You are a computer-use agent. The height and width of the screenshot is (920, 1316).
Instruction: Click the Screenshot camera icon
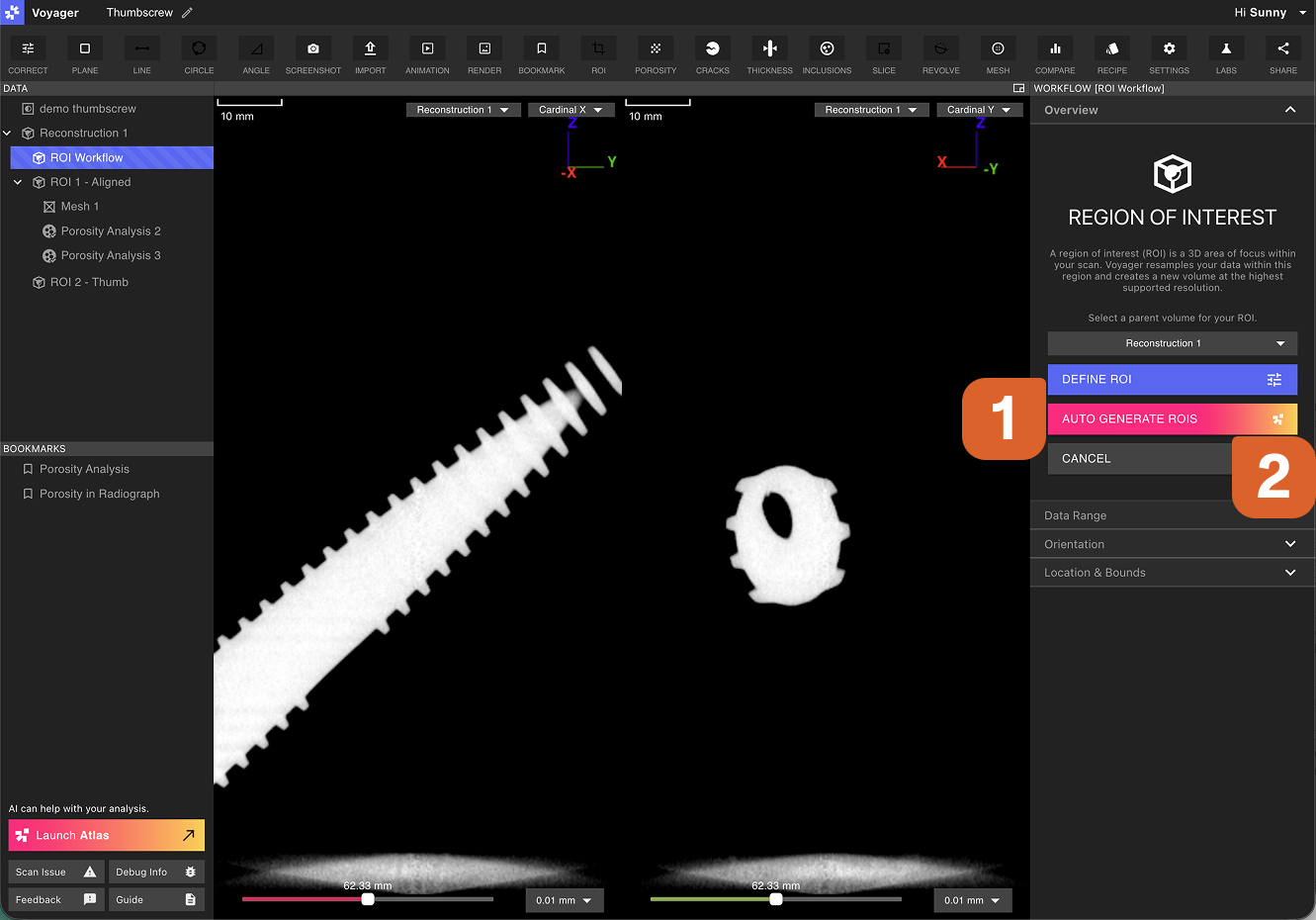tap(313, 49)
